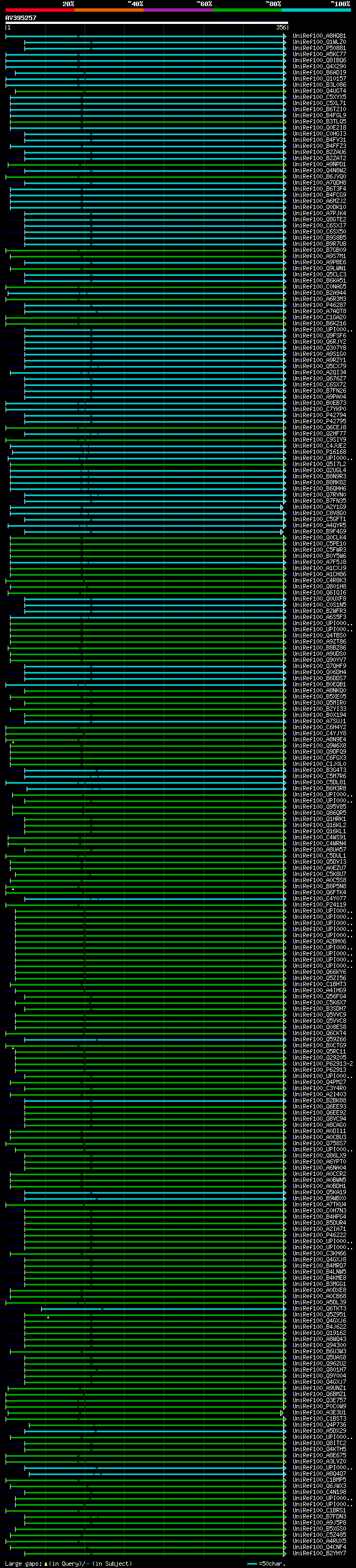
Task: Select label UniRef100_A3E3U1
Action: [319, 1412]
